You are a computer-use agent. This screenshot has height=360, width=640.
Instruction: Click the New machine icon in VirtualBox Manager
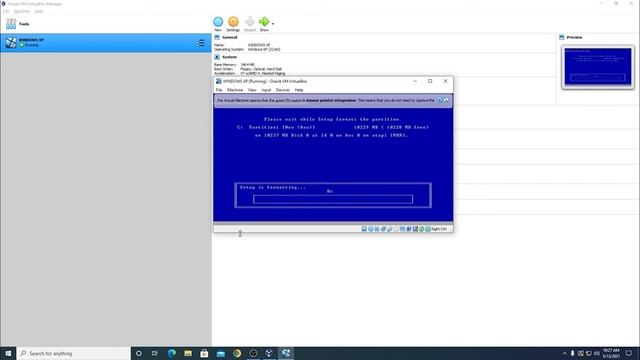(218, 22)
